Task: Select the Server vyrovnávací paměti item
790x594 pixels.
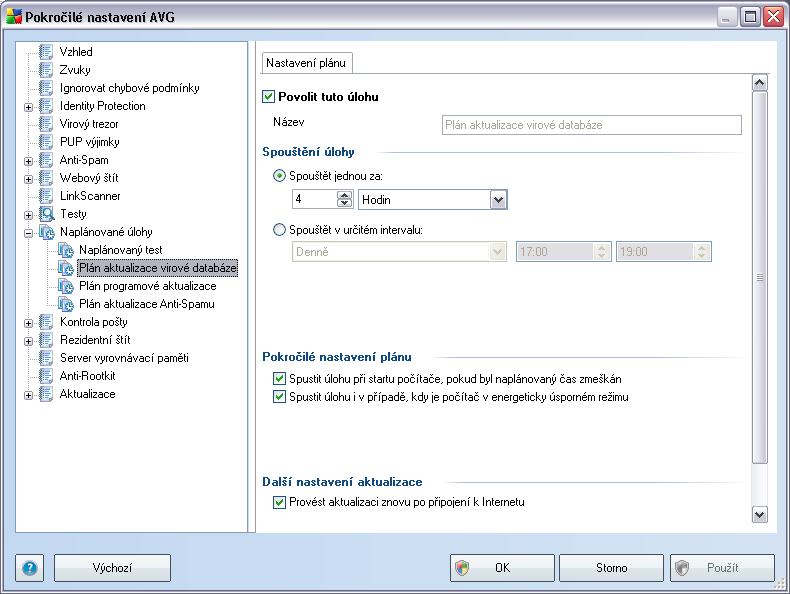Action: tap(124, 358)
